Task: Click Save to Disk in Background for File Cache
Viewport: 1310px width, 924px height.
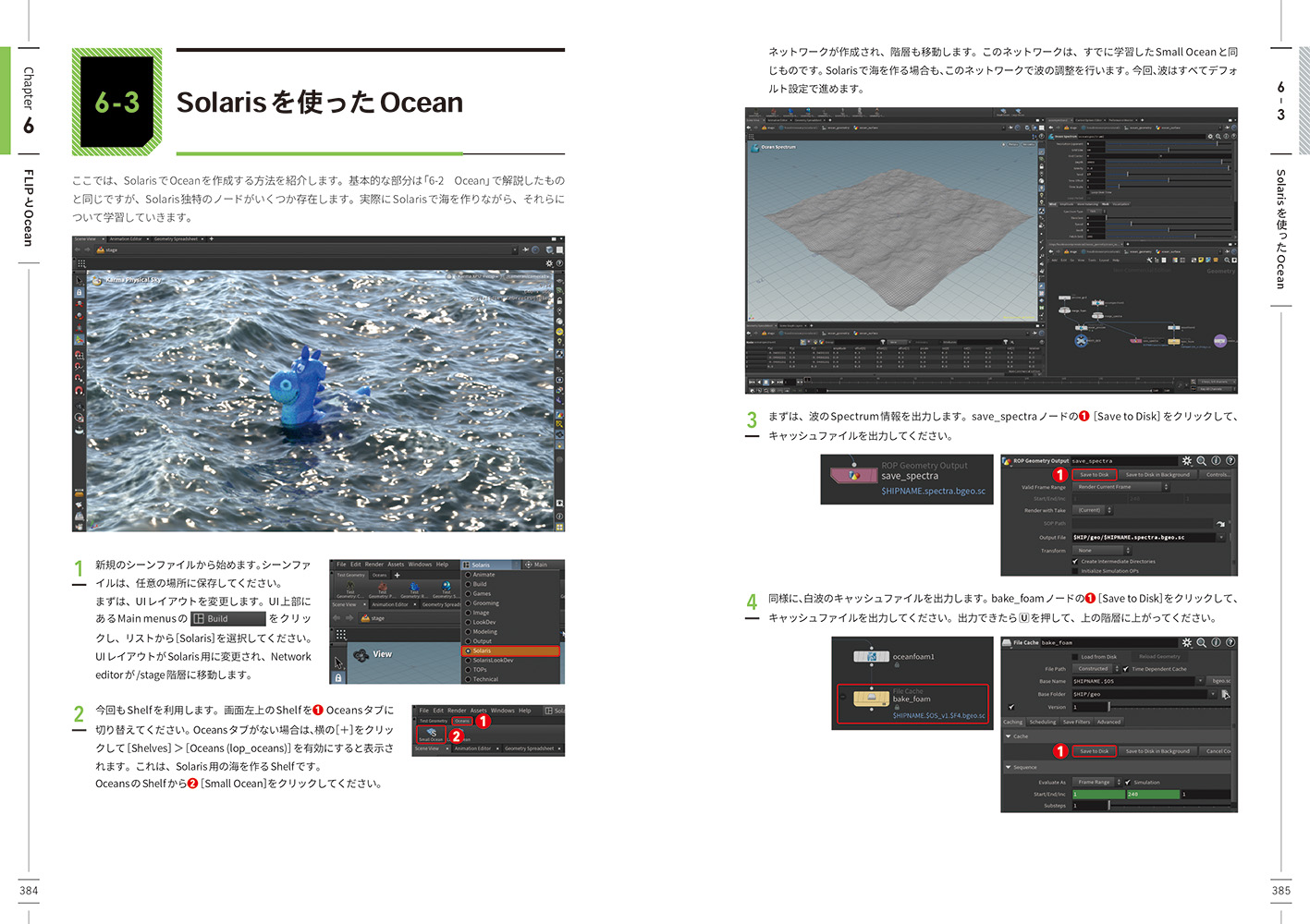Action: click(x=1157, y=751)
